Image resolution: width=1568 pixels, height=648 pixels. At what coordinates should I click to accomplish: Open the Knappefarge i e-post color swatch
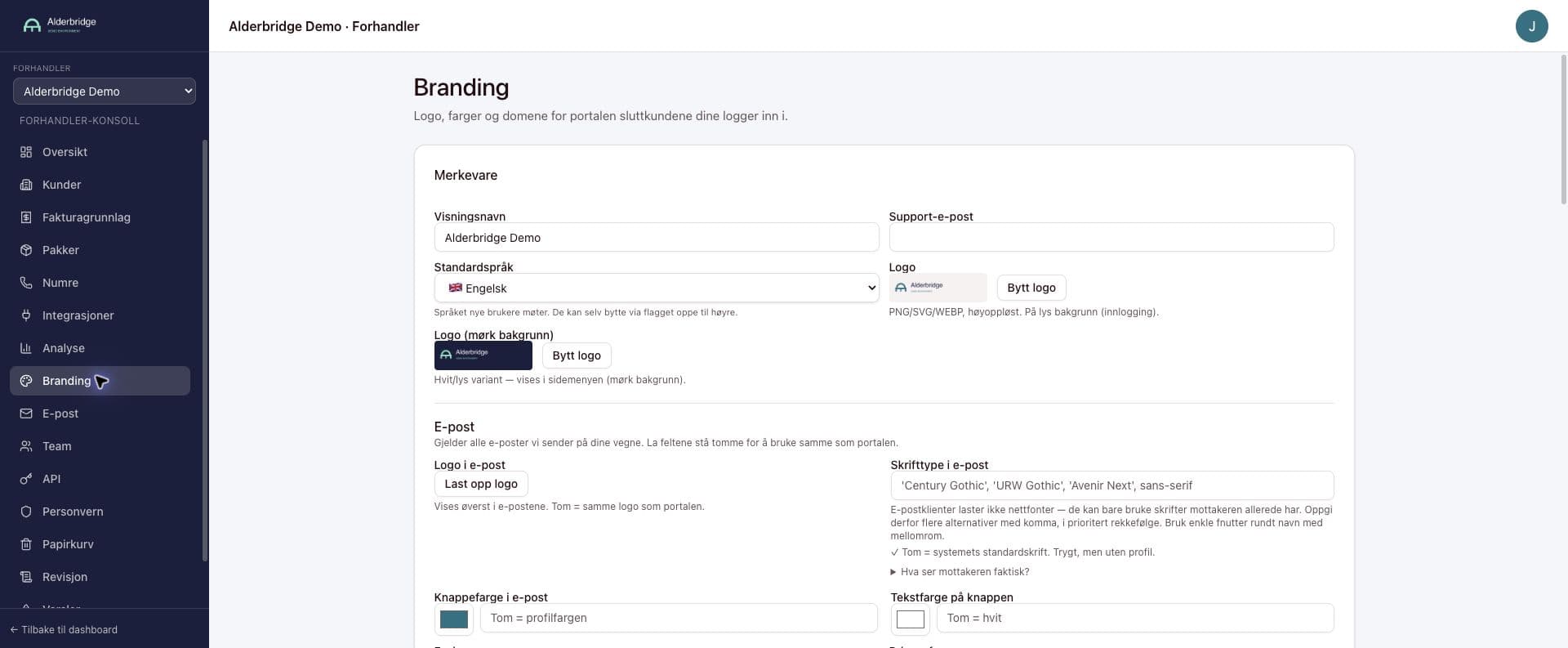click(454, 619)
